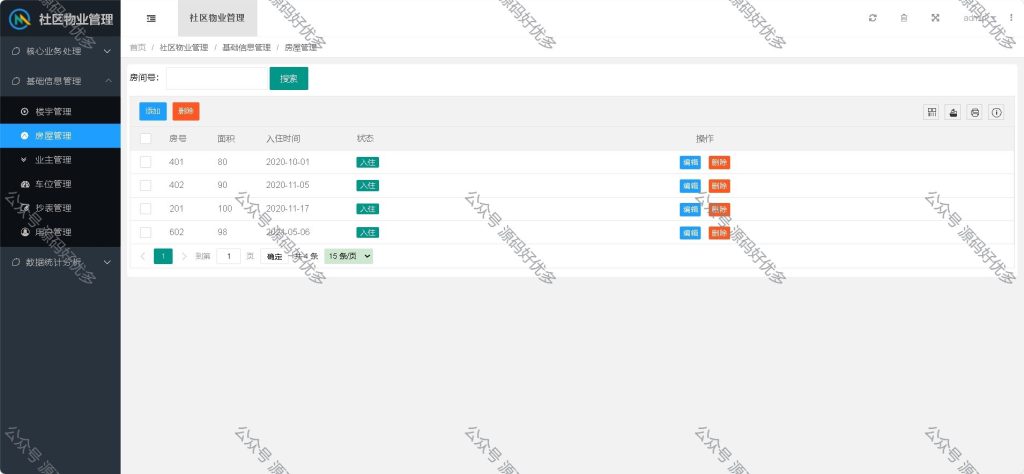Click the area value 100 cell
This screenshot has height=474, width=1024.
(225, 209)
